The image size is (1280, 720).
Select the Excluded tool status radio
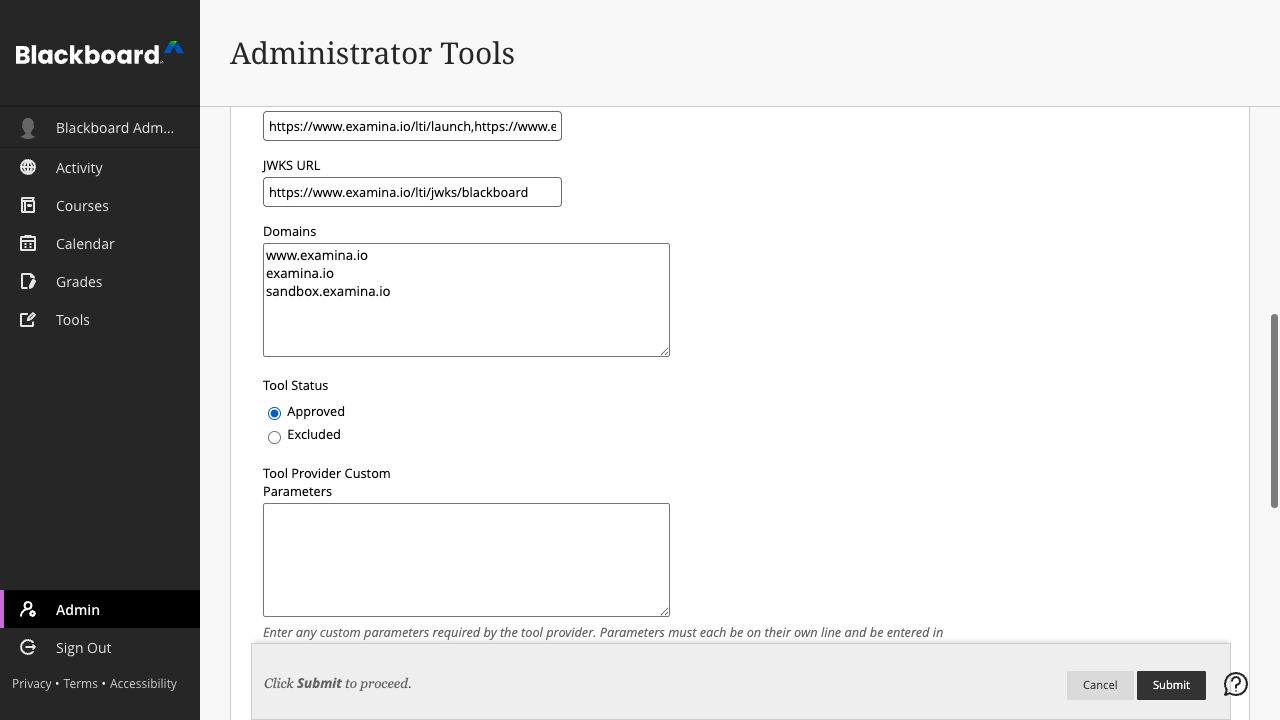[274, 437]
